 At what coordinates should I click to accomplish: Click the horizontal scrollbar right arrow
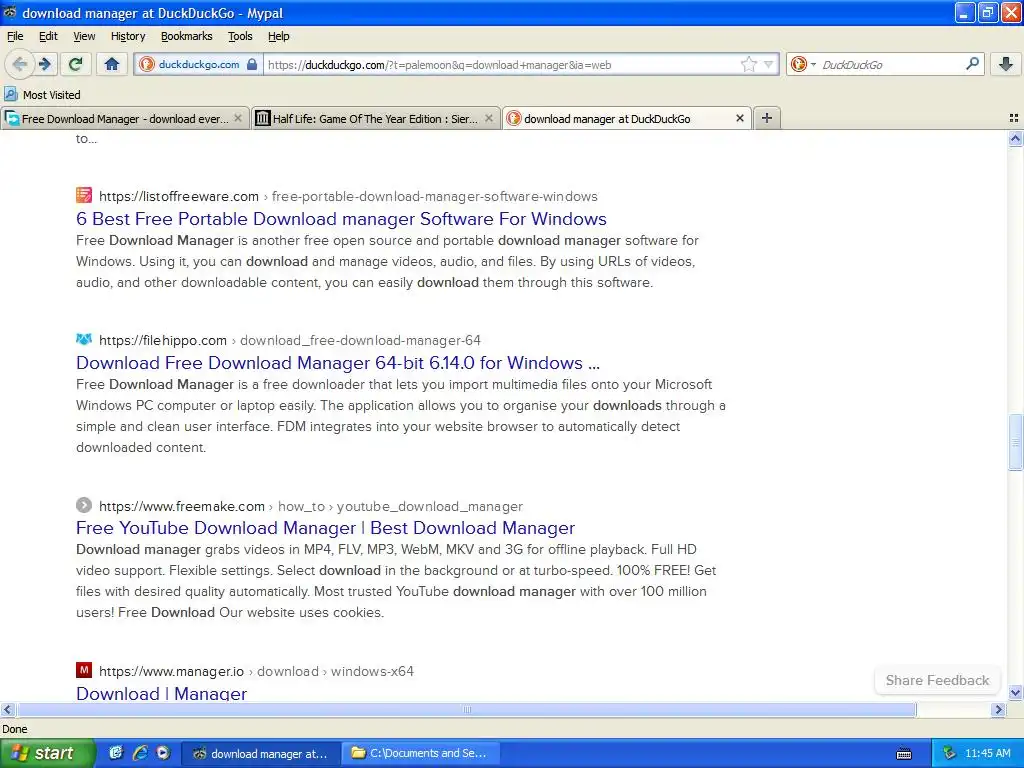click(x=998, y=709)
